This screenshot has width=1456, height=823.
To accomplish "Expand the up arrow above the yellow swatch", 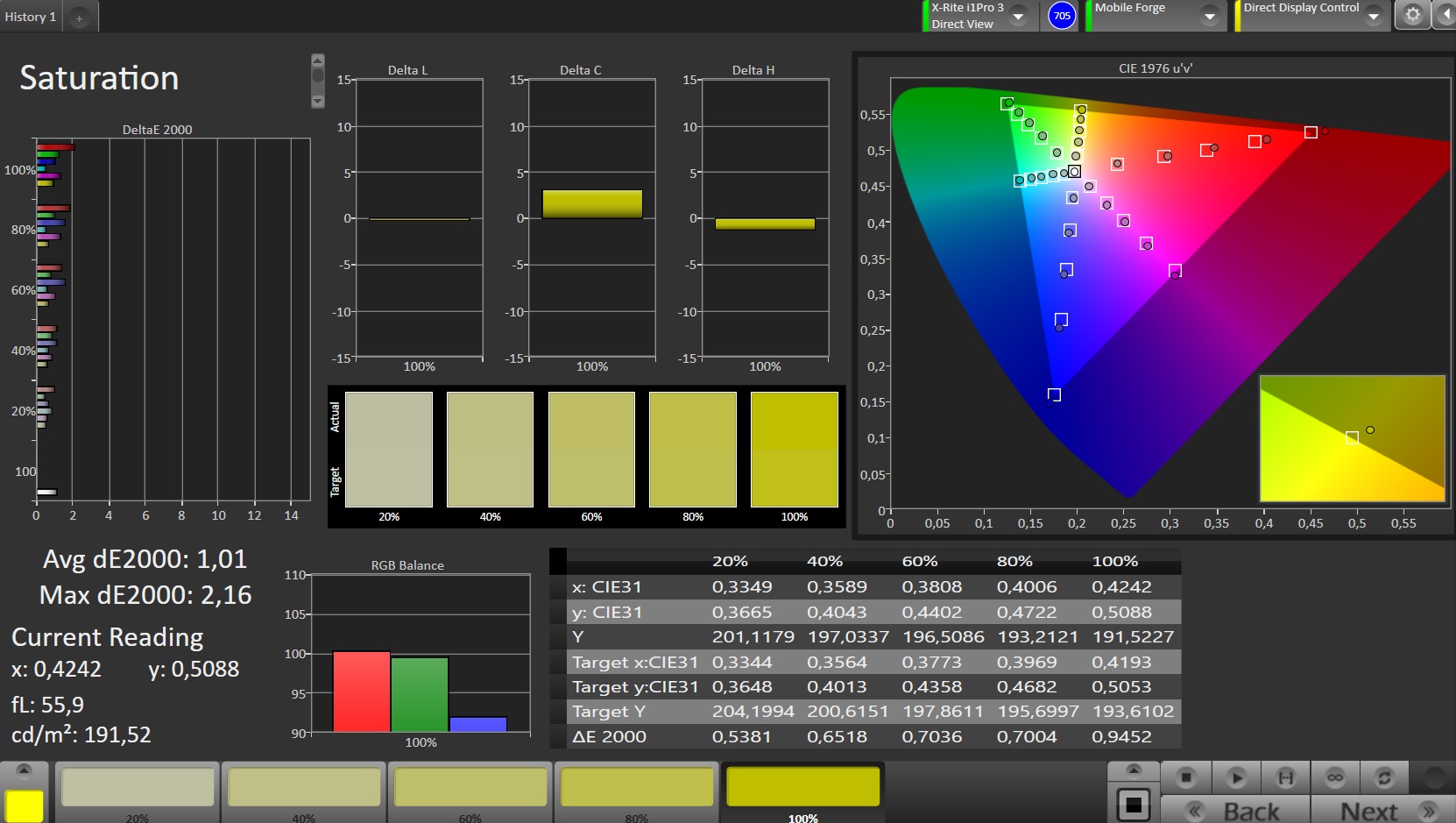I will point(24,770).
